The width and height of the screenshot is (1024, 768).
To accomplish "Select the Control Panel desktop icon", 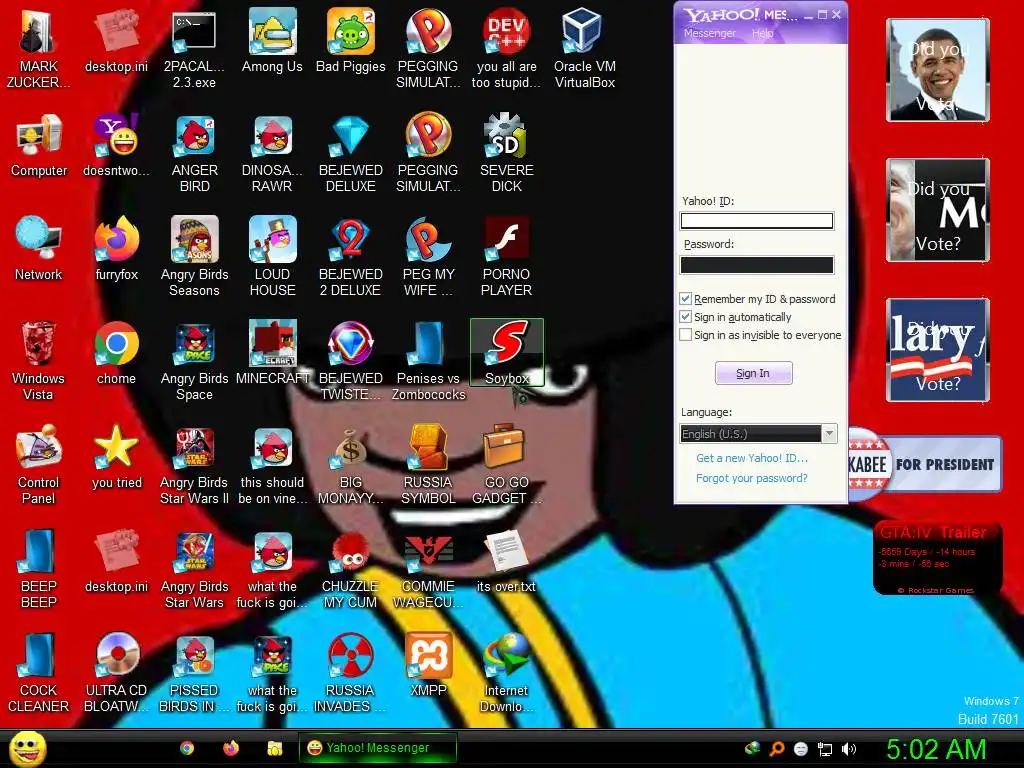I will 38,464.
